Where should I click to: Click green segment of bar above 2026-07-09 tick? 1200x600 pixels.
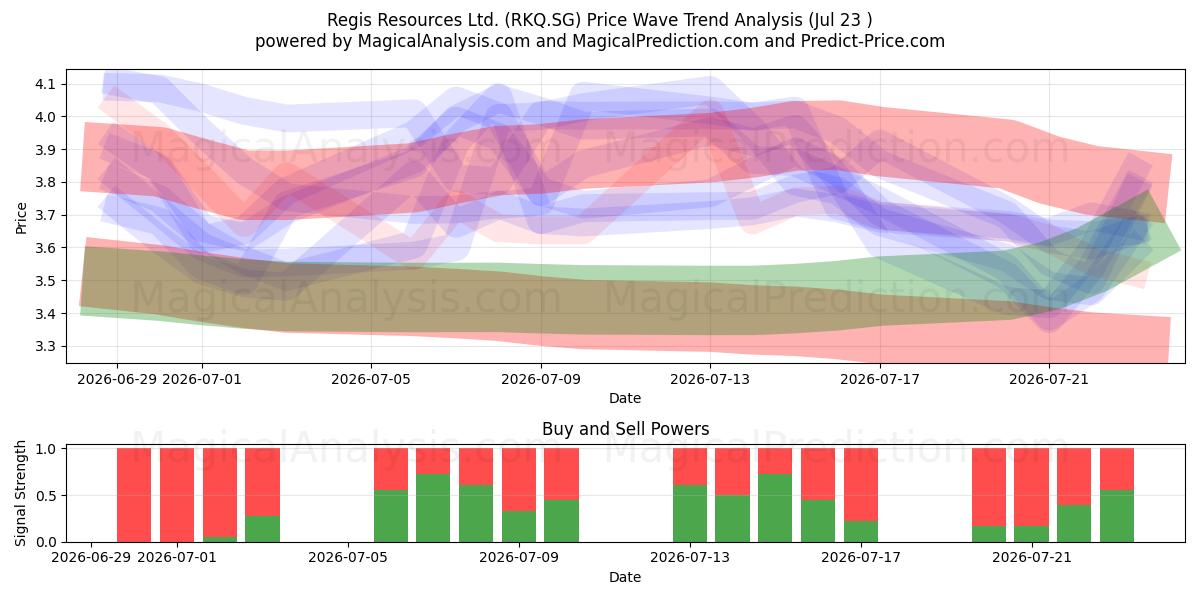coord(519,526)
